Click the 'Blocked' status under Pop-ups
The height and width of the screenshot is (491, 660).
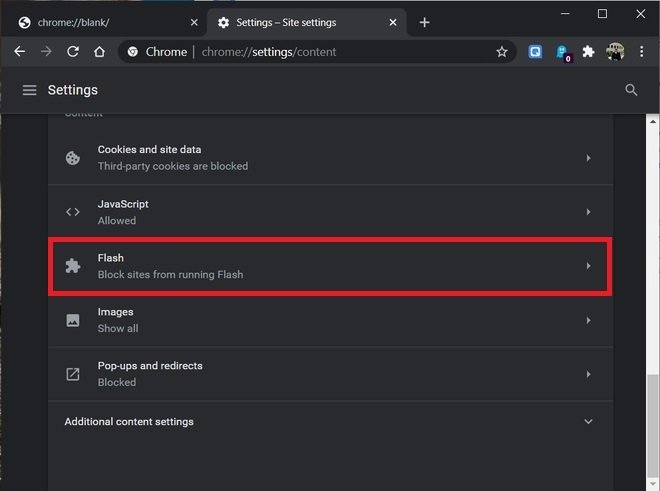[x=117, y=382]
